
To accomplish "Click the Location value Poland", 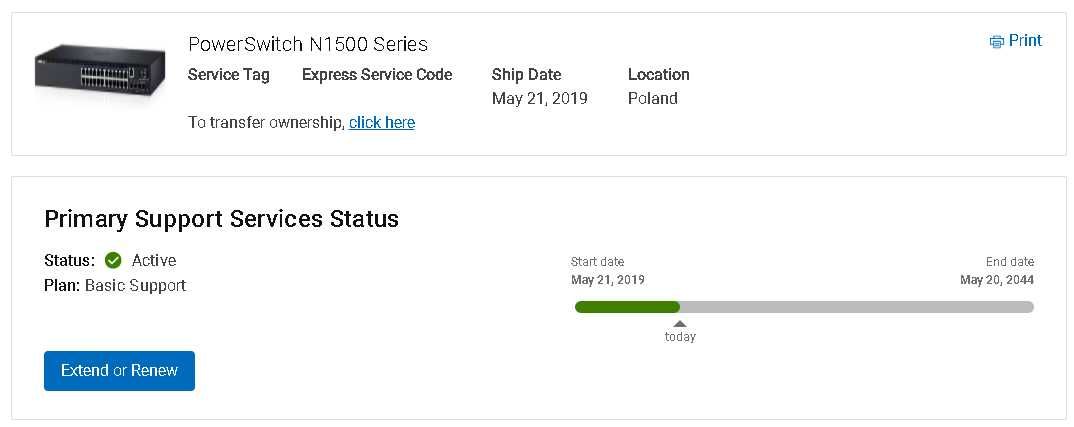I will coord(653,98).
